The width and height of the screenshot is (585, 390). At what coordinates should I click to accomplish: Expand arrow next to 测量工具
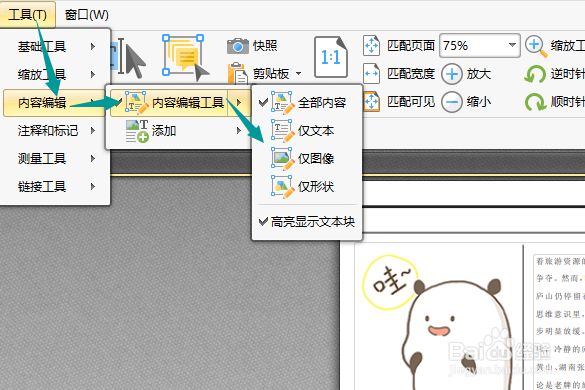[x=93, y=158]
